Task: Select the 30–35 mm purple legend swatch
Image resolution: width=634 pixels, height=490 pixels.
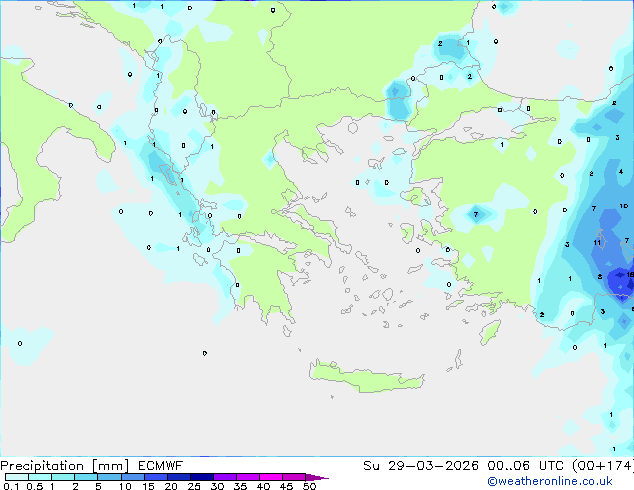Action: click(224, 477)
